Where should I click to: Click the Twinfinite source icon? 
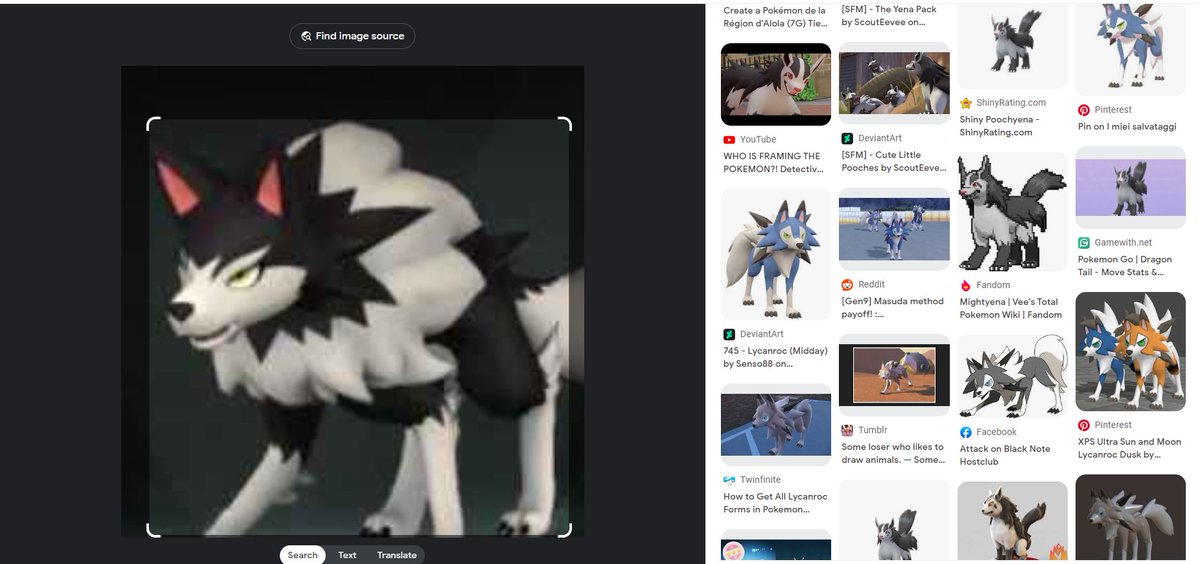[x=729, y=480]
